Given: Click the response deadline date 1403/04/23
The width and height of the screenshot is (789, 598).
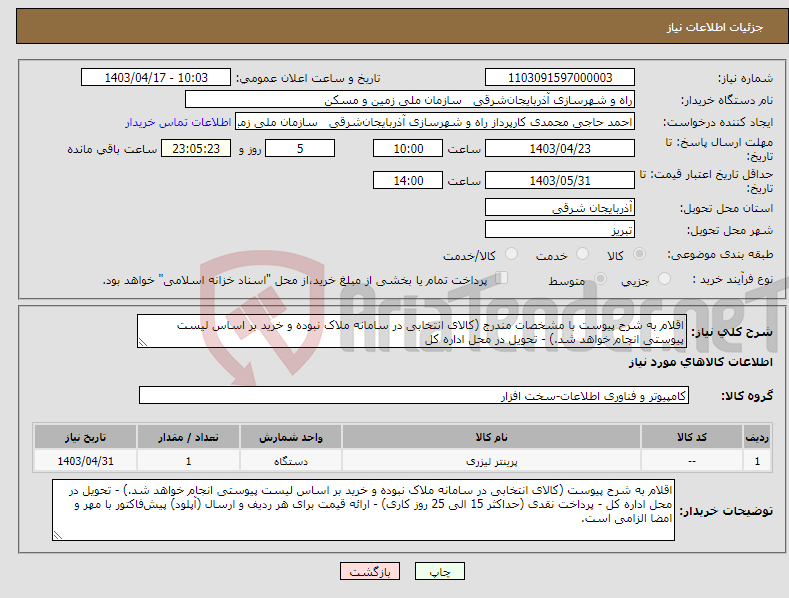Looking at the screenshot, I should point(560,148).
